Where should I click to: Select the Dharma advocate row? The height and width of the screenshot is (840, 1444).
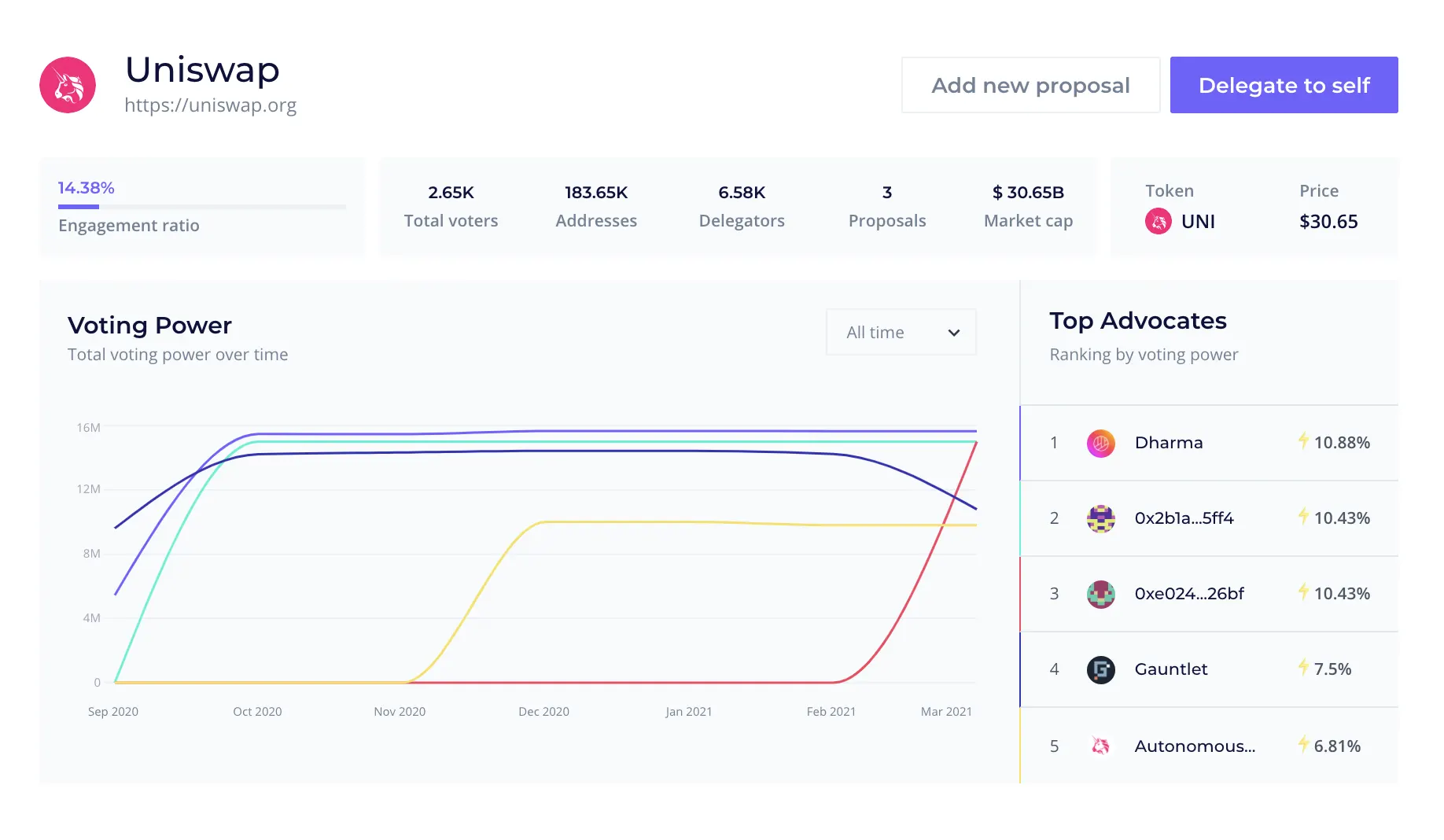[1209, 443]
